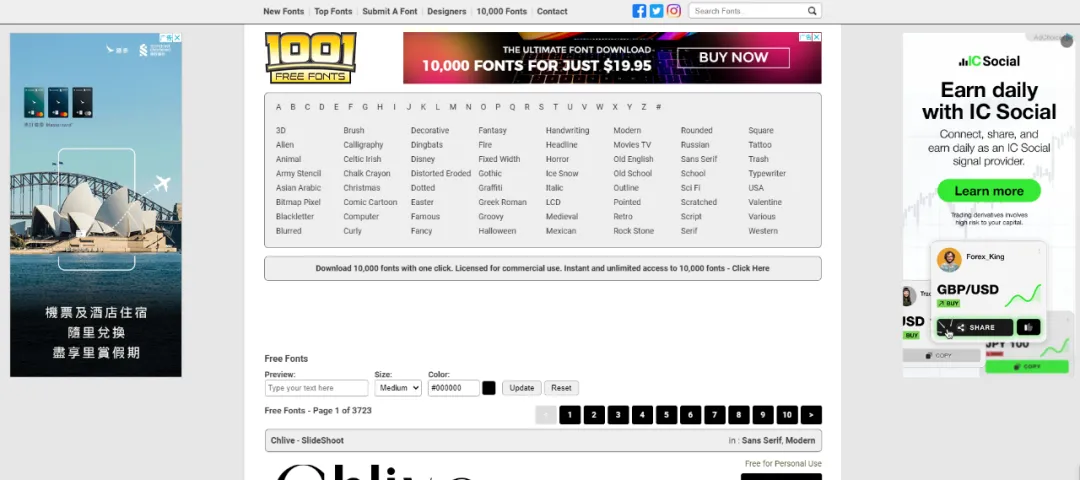This screenshot has width=1080, height=480.
Task: Open the Instagram icon link
Action: [674, 11]
